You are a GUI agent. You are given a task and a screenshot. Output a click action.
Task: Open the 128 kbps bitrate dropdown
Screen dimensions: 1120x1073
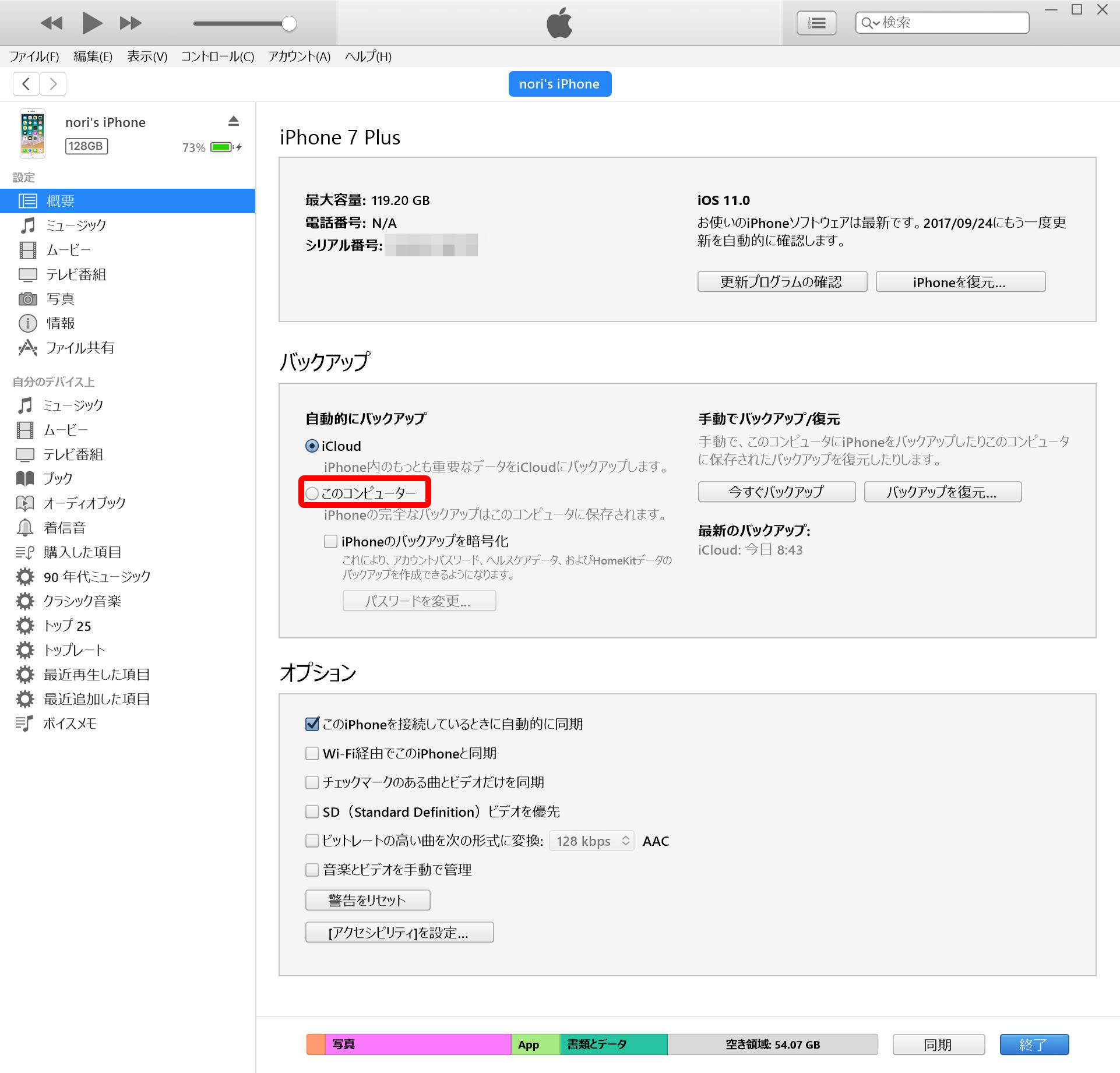click(x=591, y=841)
